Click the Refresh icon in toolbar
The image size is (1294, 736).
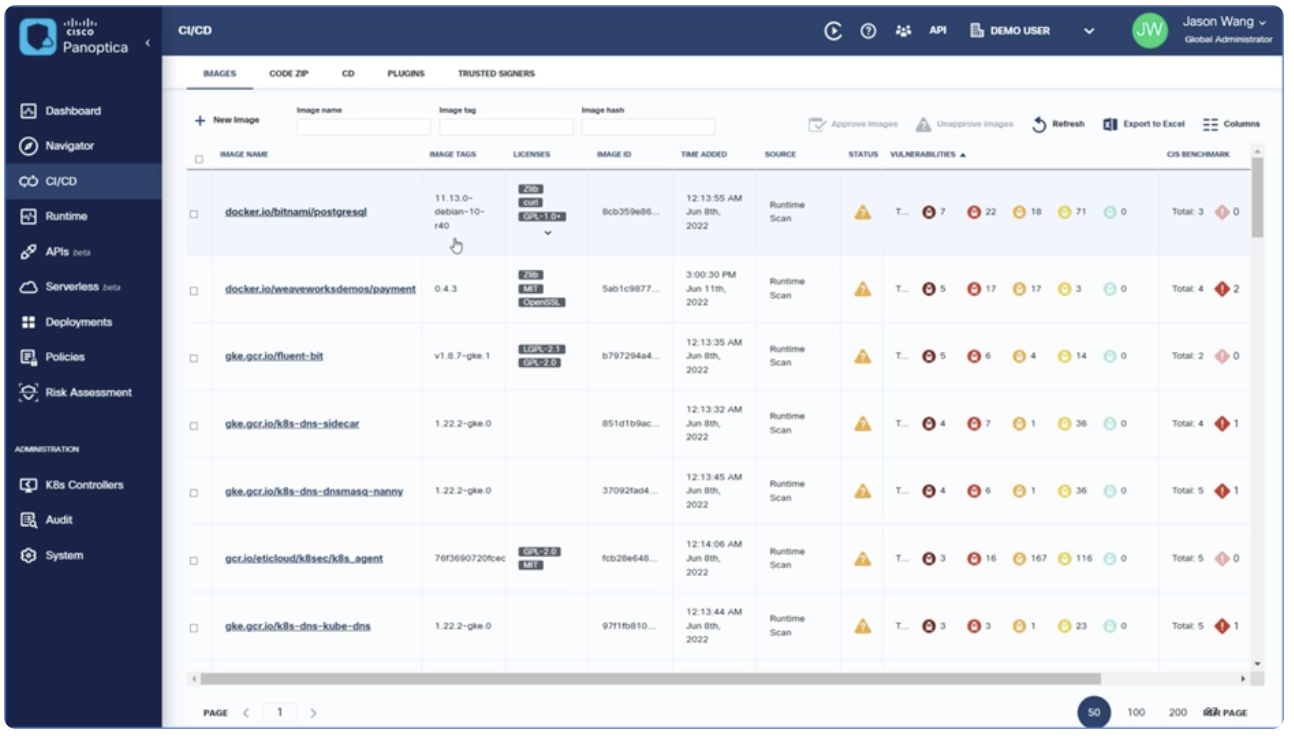coord(1039,124)
